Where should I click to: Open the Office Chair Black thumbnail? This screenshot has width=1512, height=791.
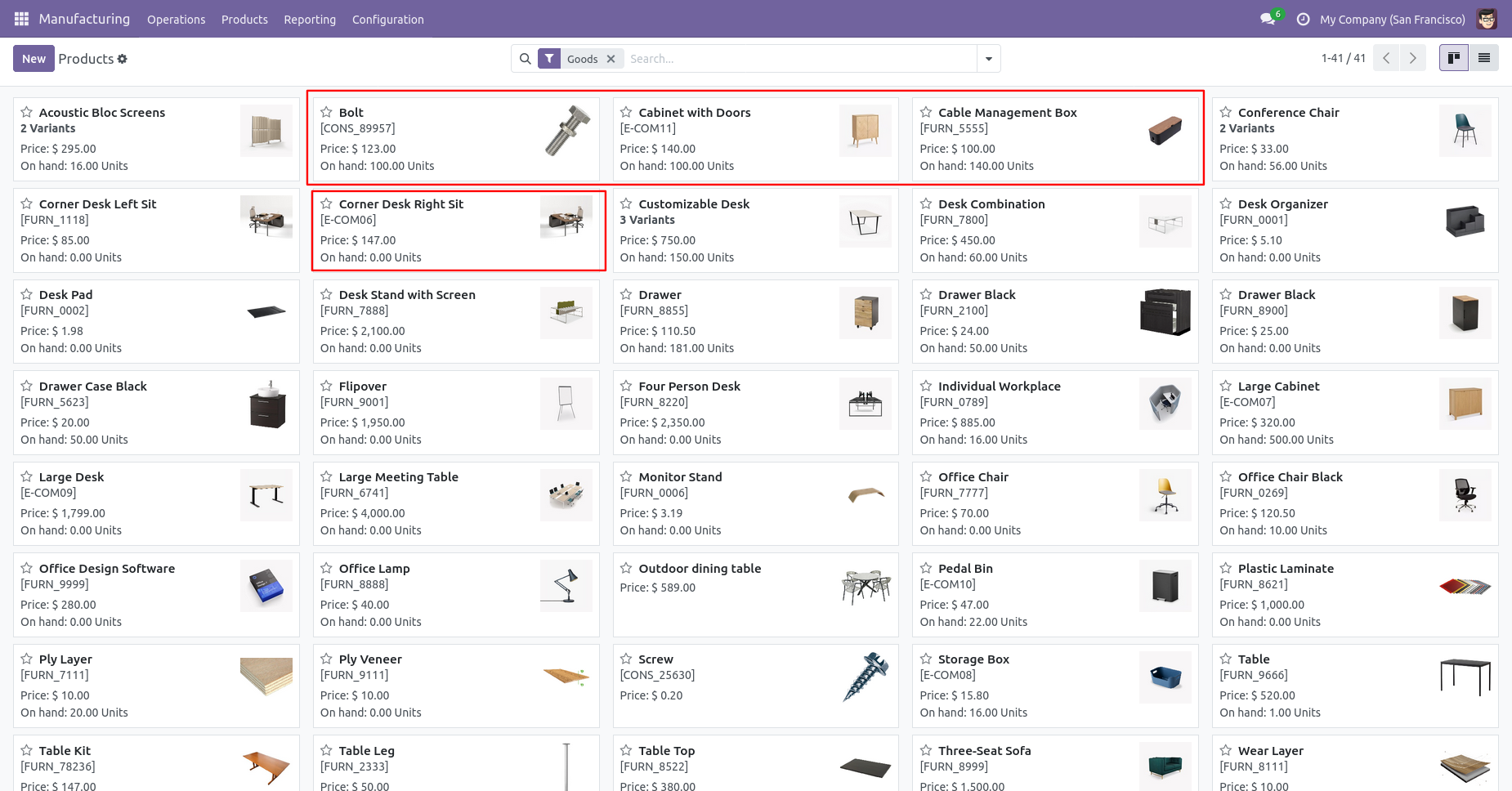pyautogui.click(x=1465, y=494)
